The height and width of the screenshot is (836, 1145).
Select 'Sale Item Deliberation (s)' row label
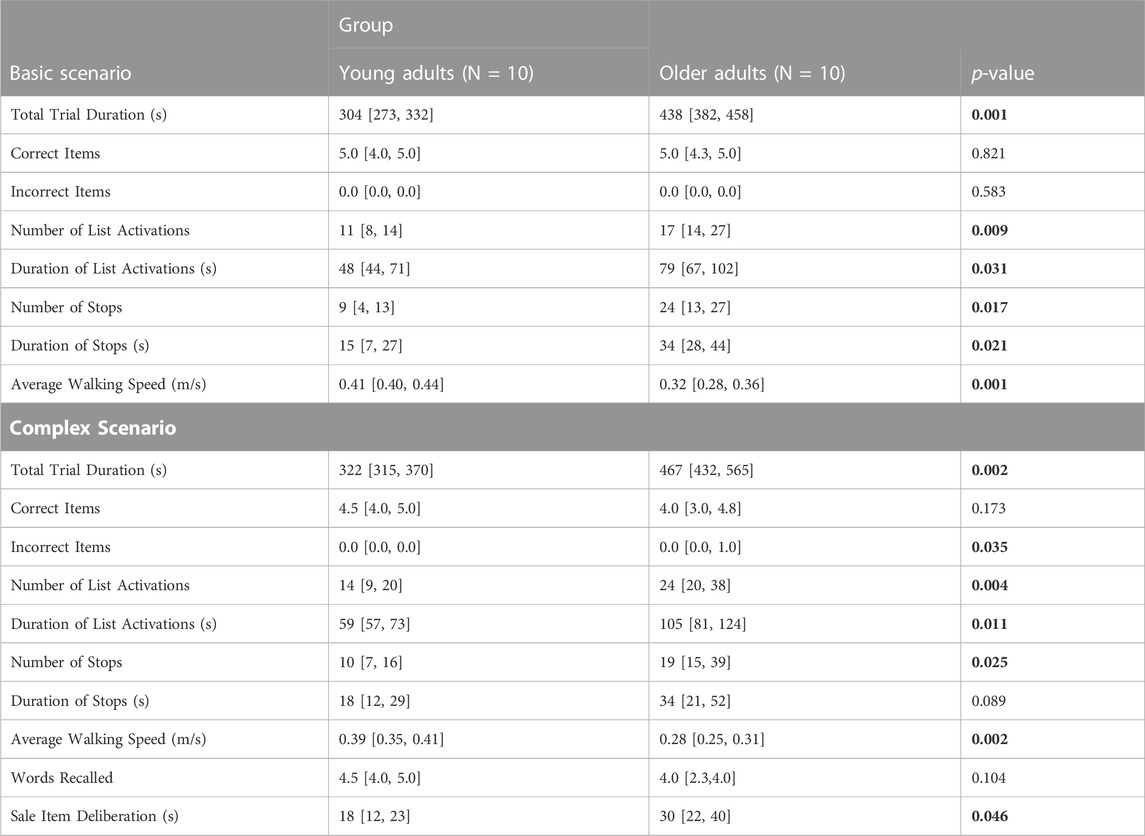[x=94, y=816]
